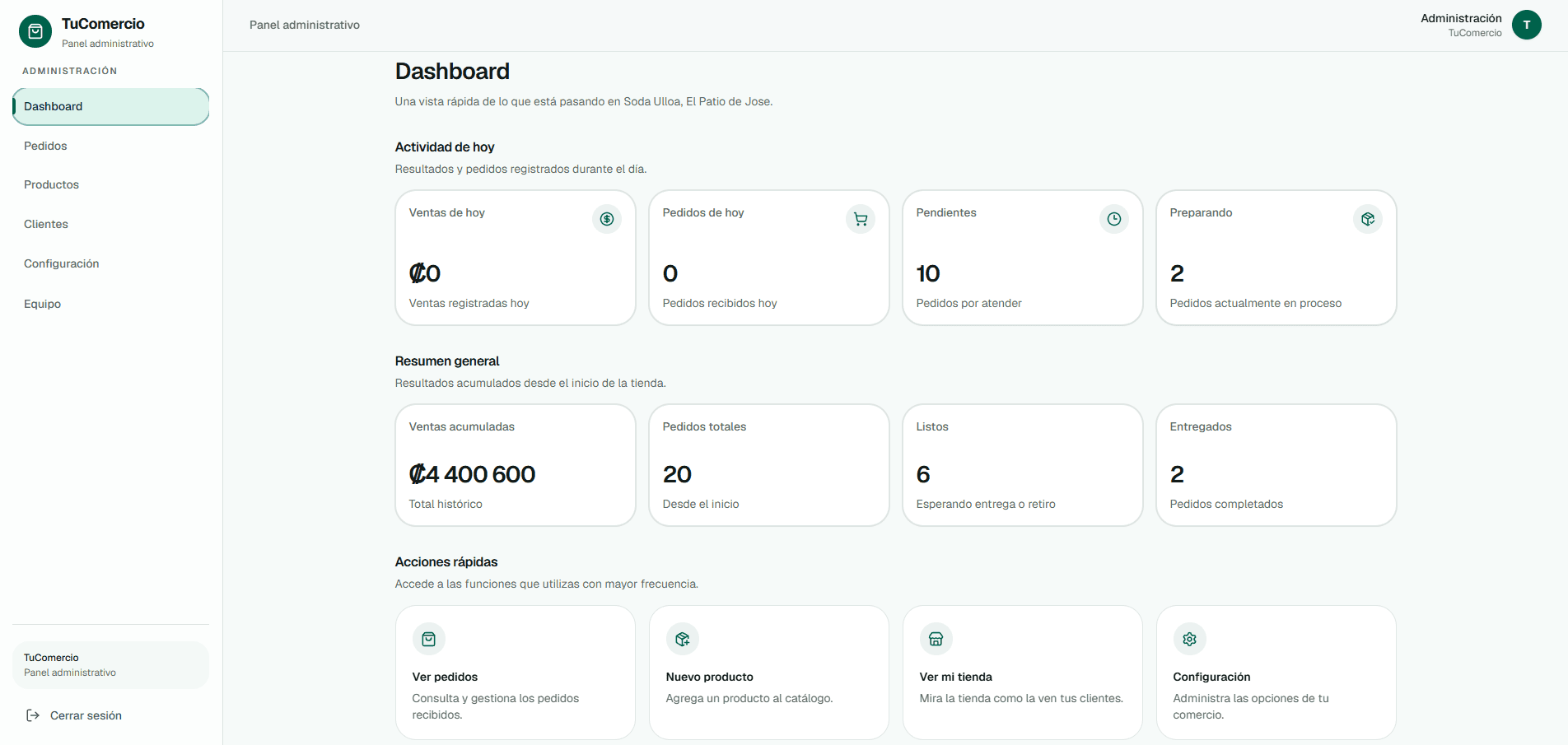Viewport: 1568px width, 745px height.
Task: Click the Dashboard page title
Action: 452,72
